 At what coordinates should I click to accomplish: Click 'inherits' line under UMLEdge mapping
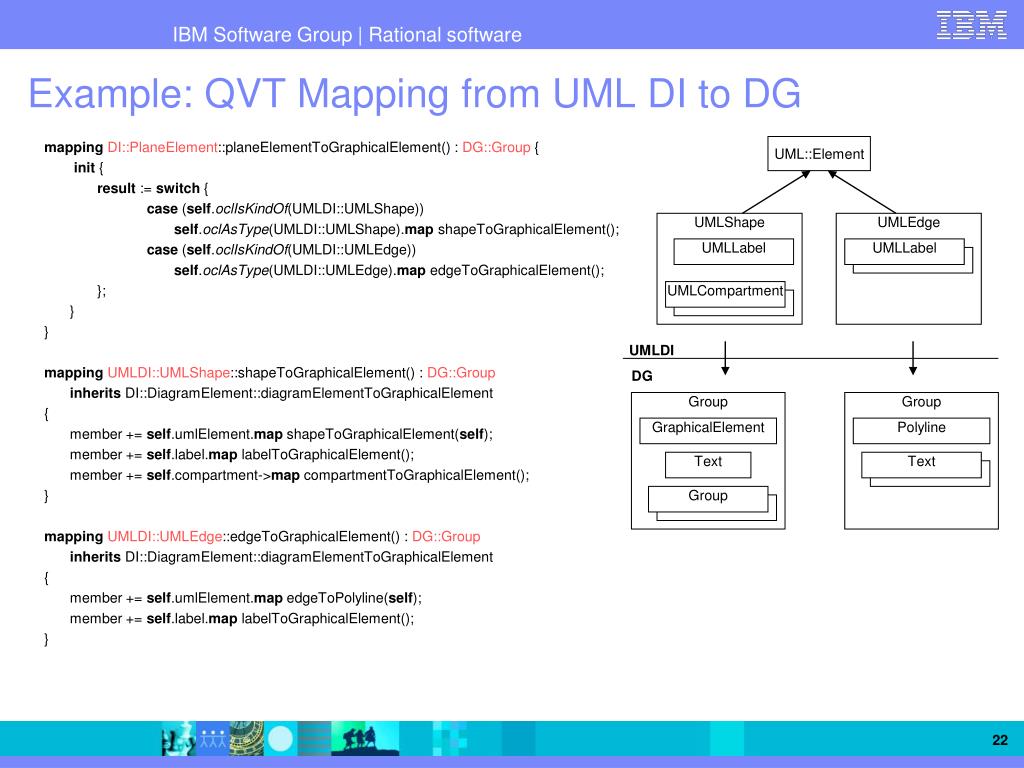(x=281, y=557)
